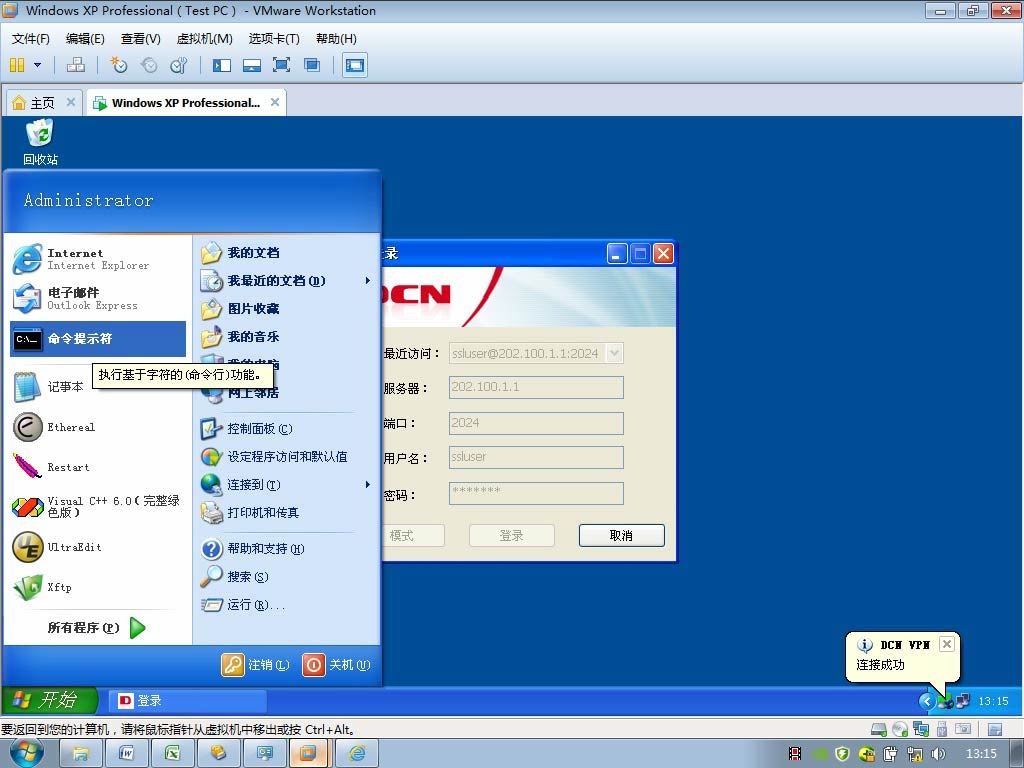Open Visual C++ 6.0
Screen dimensions: 1024x768
point(98,507)
